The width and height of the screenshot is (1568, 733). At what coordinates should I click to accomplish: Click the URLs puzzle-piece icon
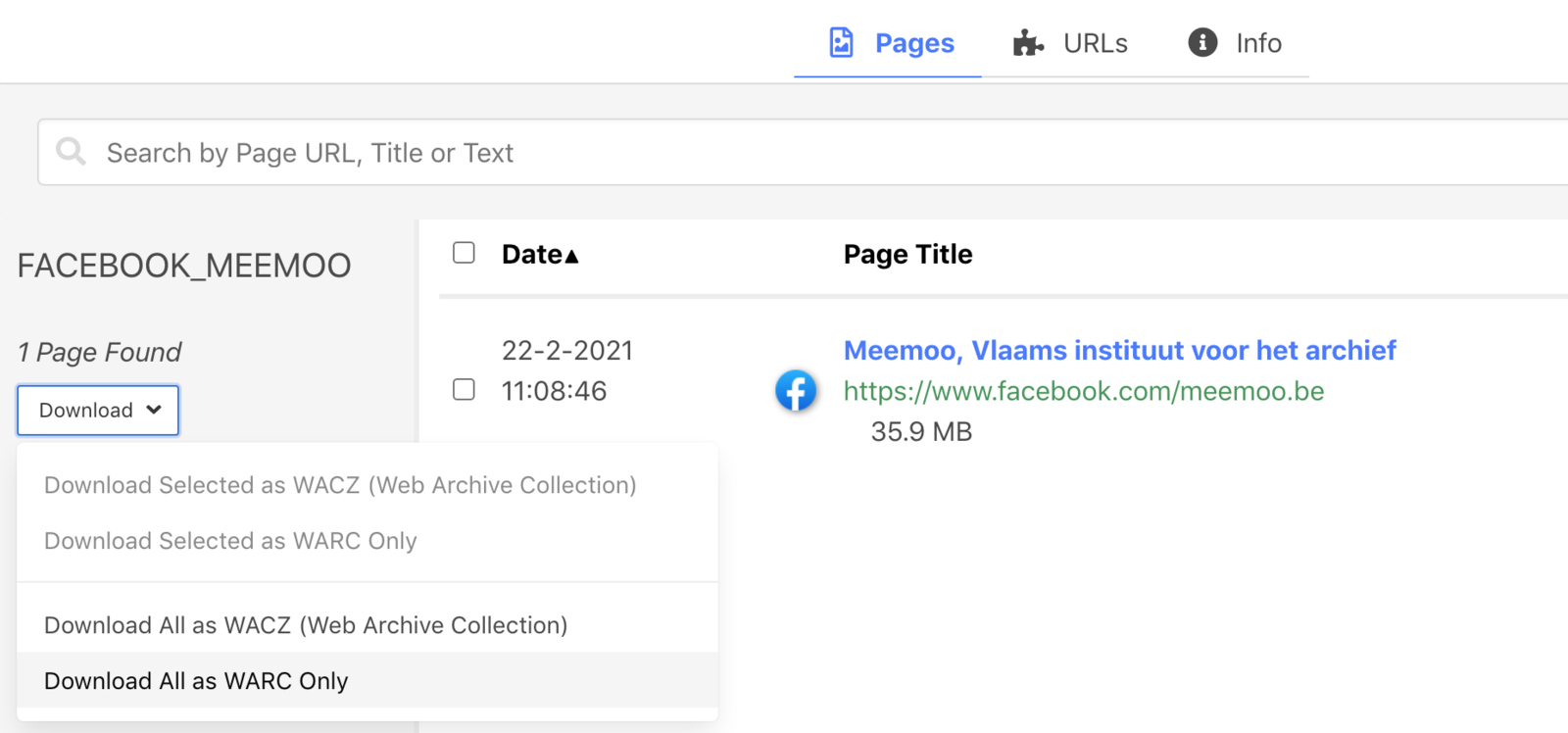[x=1027, y=43]
